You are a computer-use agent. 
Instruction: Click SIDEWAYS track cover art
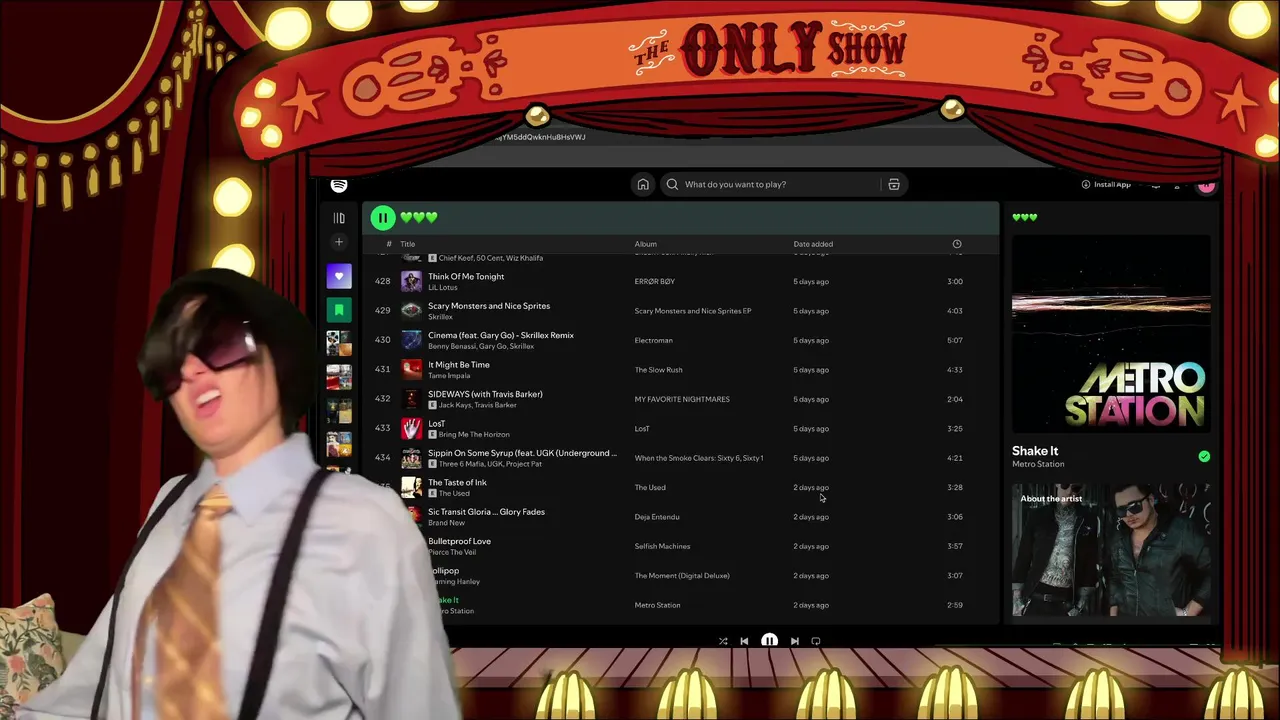click(411, 399)
